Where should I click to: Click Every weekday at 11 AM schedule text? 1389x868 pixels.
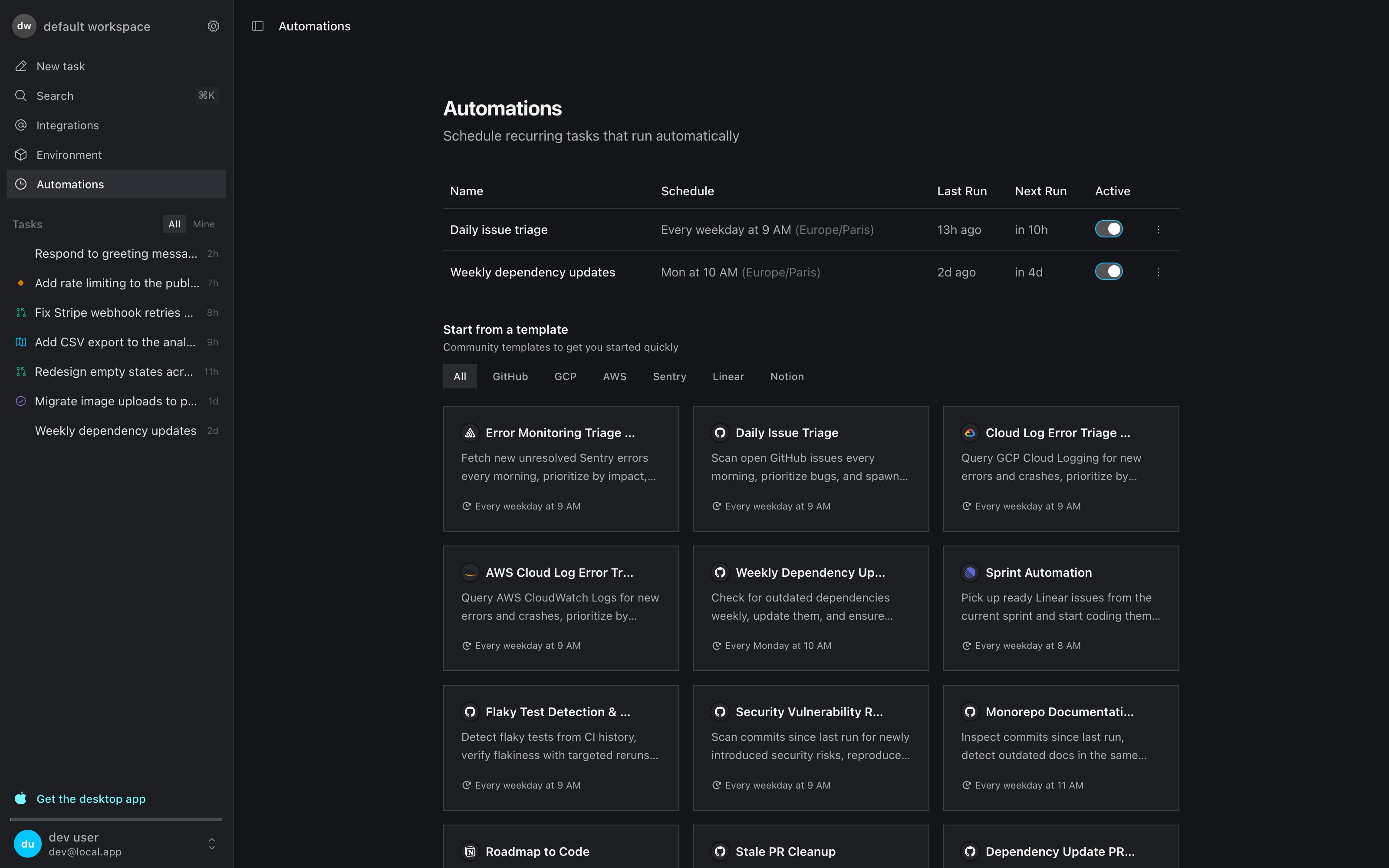1029,786
